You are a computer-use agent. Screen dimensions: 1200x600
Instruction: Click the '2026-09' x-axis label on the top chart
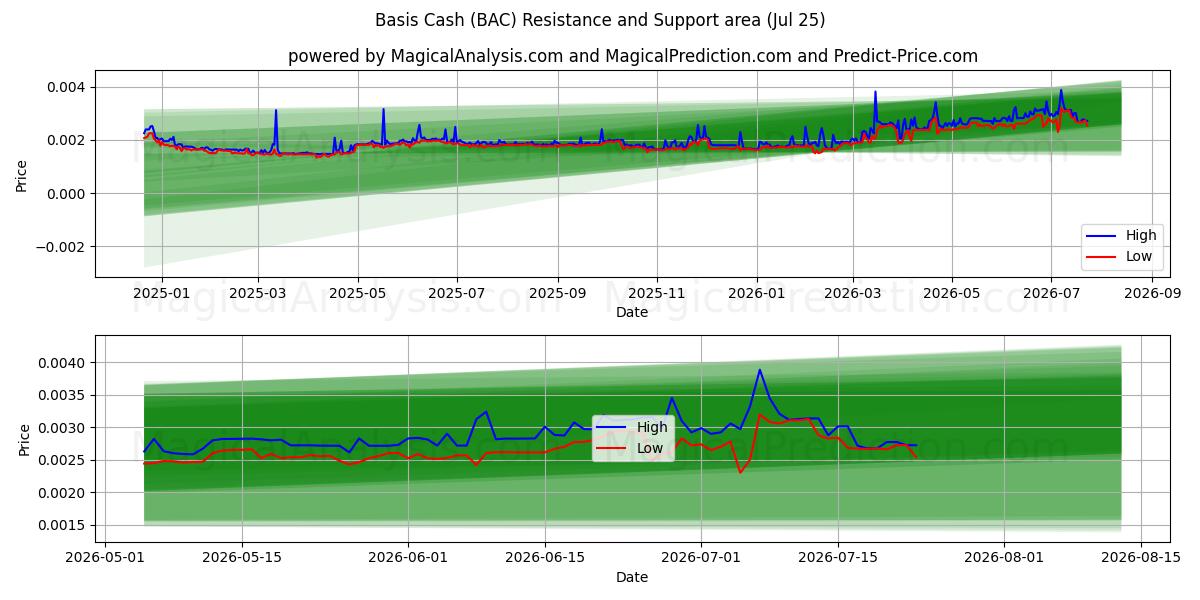coord(1153,294)
